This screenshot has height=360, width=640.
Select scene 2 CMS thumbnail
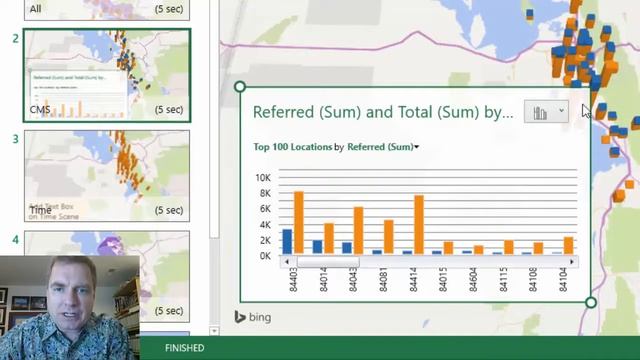point(107,76)
